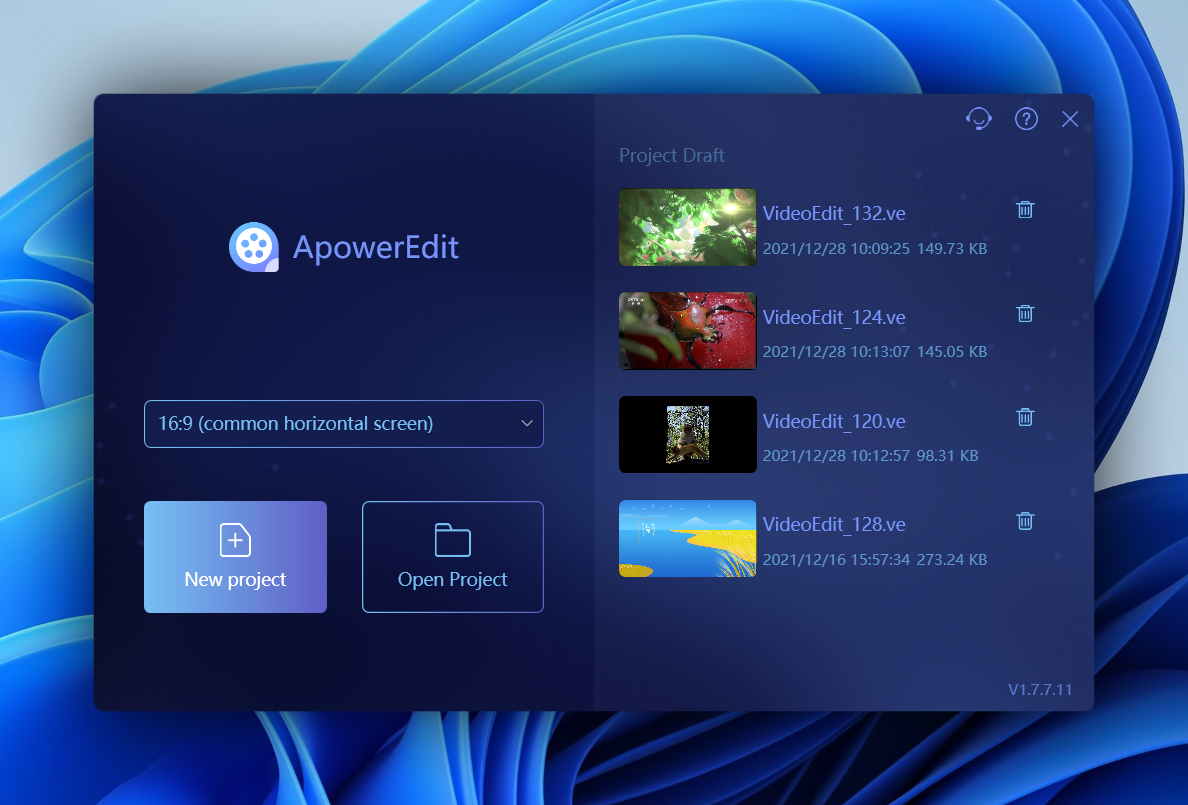
Task: Open the VideoEdit_132.ve project draft
Action: click(x=834, y=213)
